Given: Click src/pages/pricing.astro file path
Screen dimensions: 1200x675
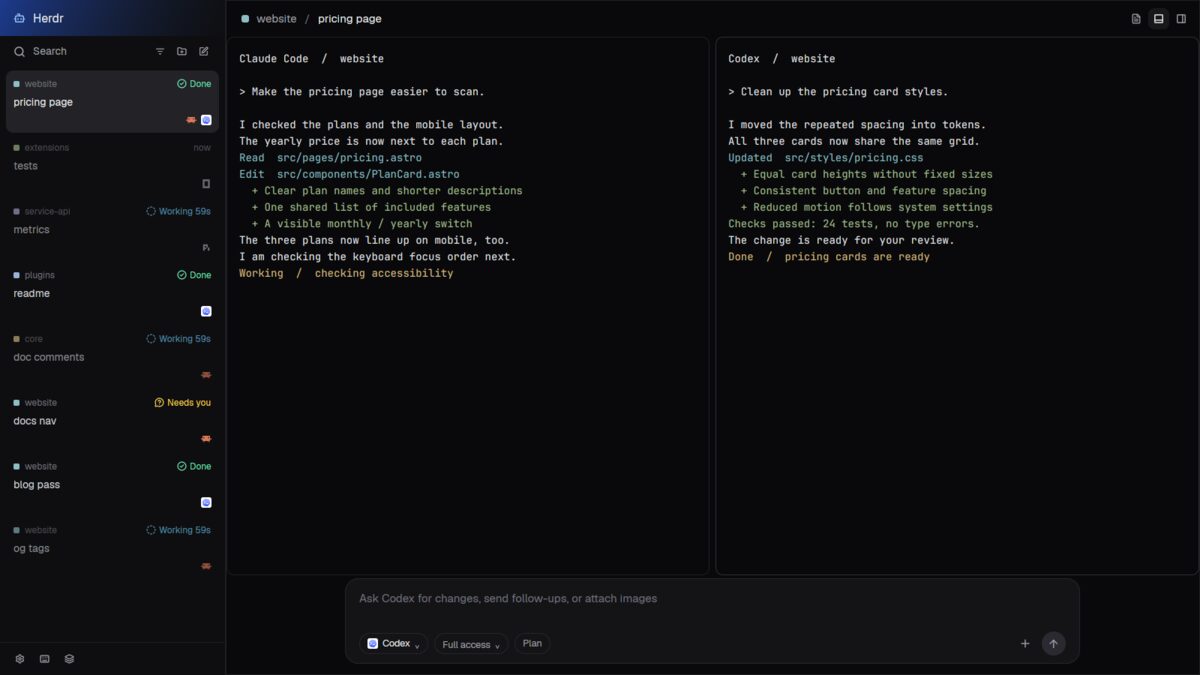Looking at the screenshot, I should [349, 158].
